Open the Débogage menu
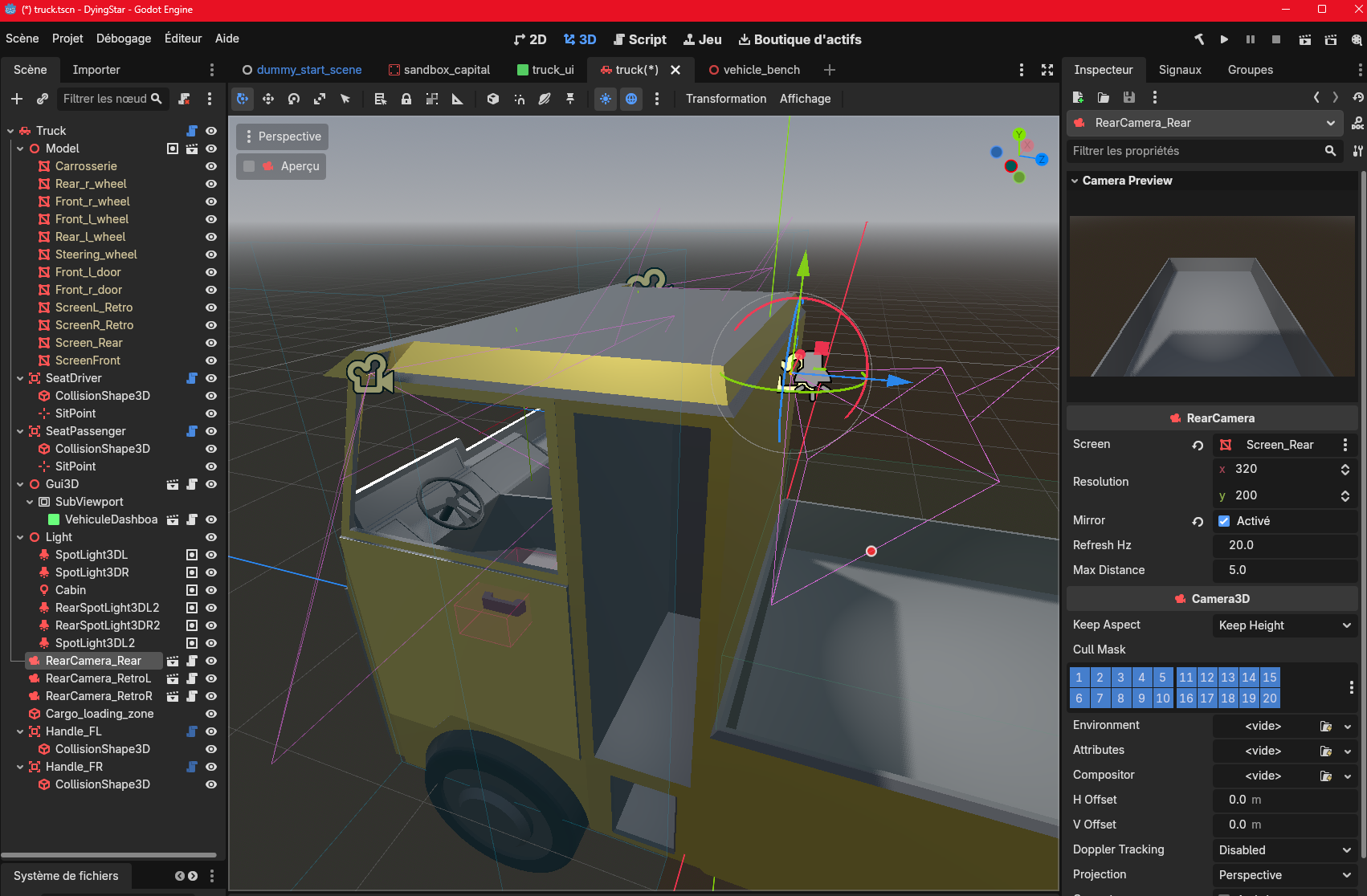Image resolution: width=1367 pixels, height=896 pixels. pos(124,39)
